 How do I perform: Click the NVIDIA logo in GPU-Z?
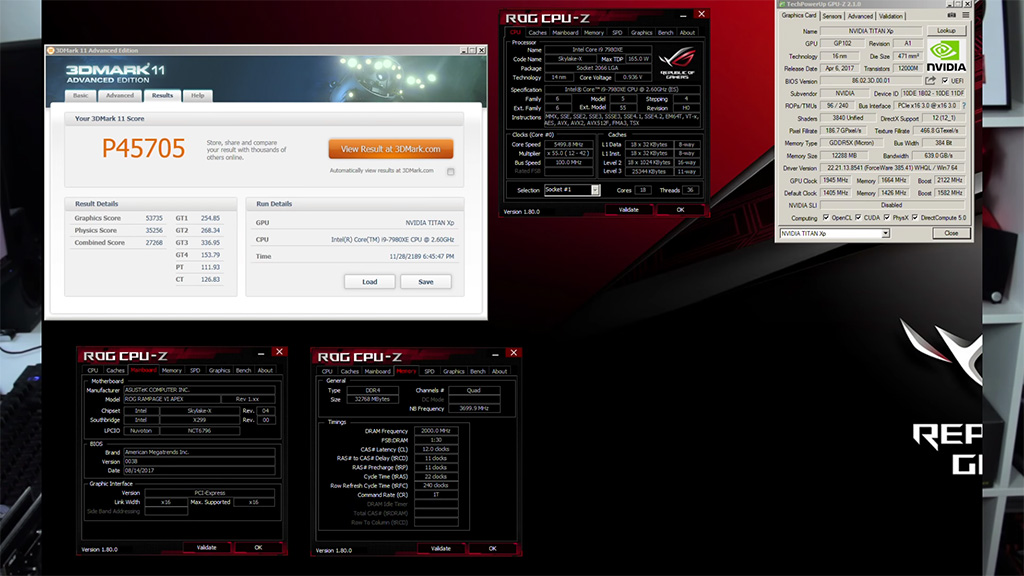[x=946, y=56]
